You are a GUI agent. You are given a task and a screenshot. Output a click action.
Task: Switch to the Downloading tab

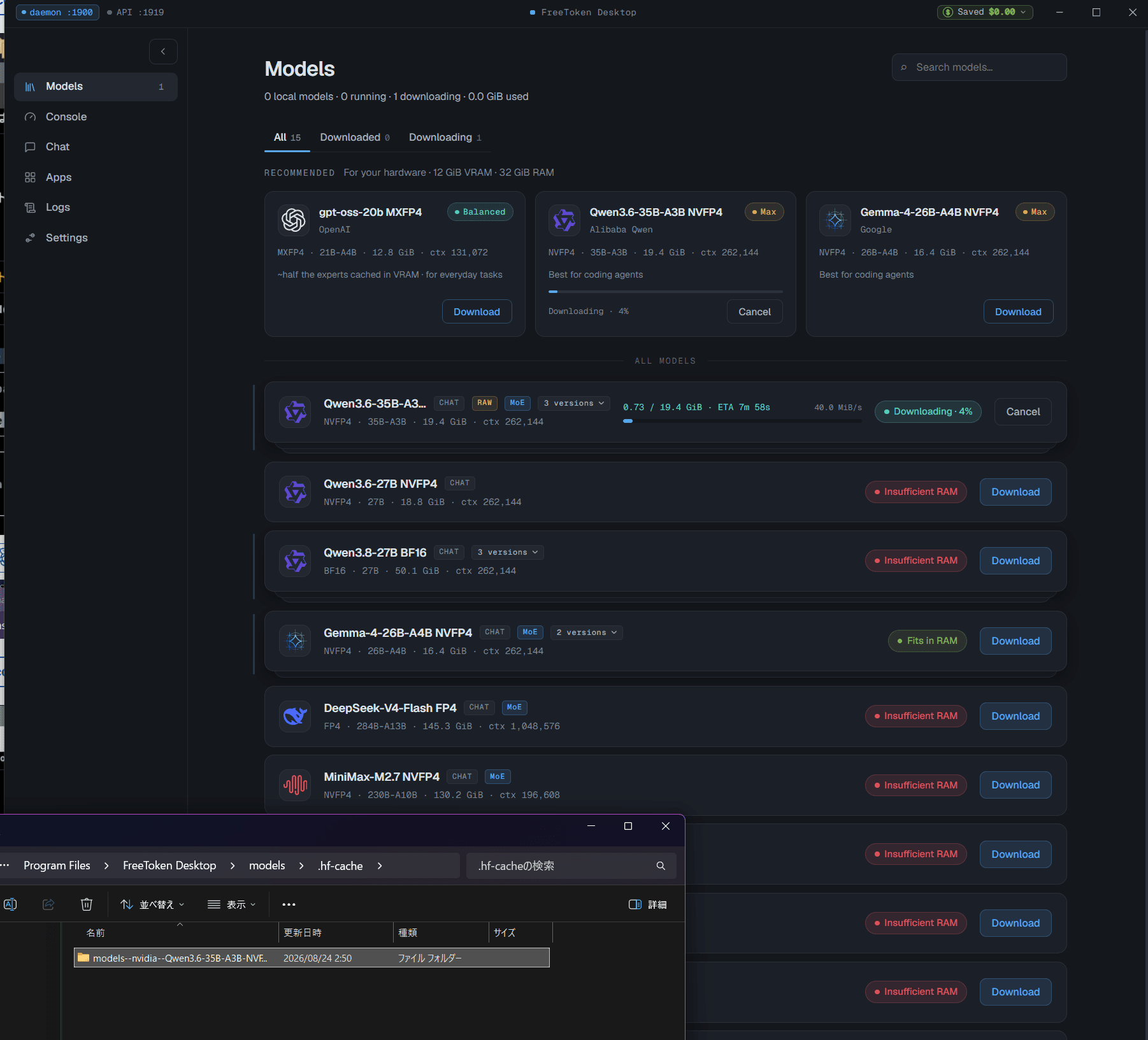coord(445,138)
